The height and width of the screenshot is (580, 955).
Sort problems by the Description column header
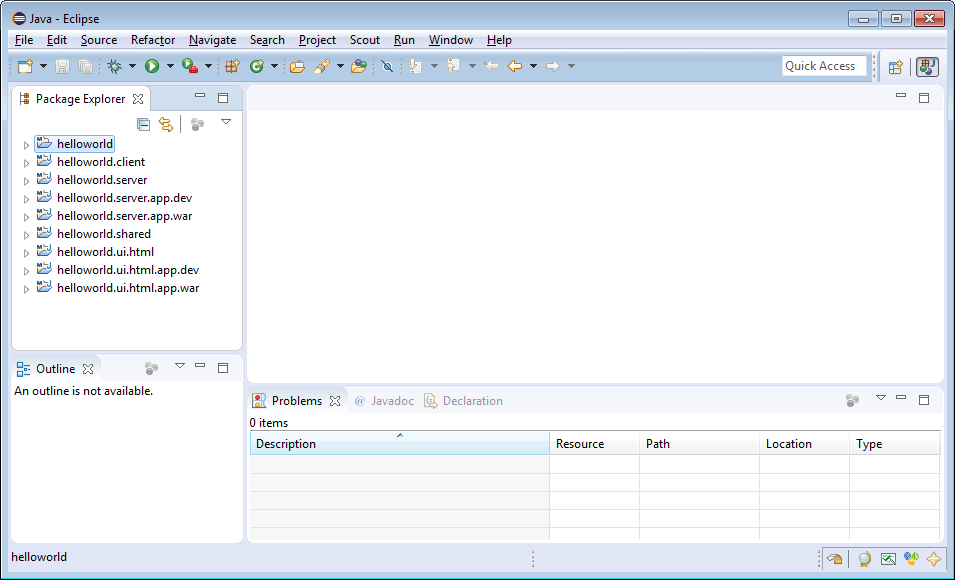point(400,444)
